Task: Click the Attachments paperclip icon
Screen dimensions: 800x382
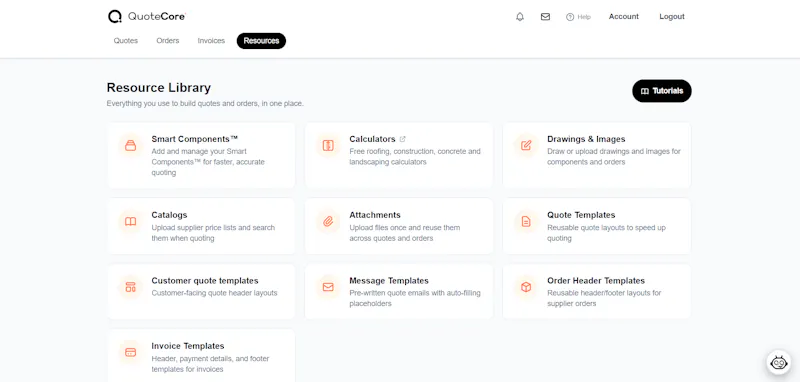Action: point(328,221)
